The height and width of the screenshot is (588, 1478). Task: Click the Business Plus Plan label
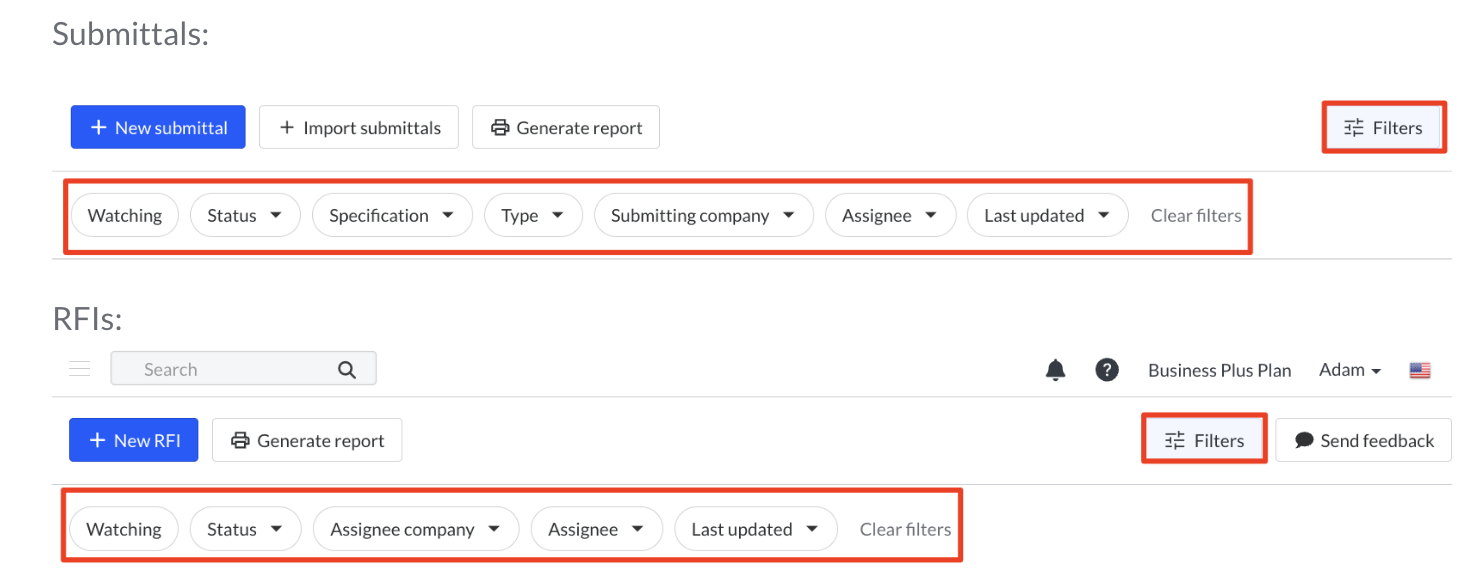coord(1219,370)
